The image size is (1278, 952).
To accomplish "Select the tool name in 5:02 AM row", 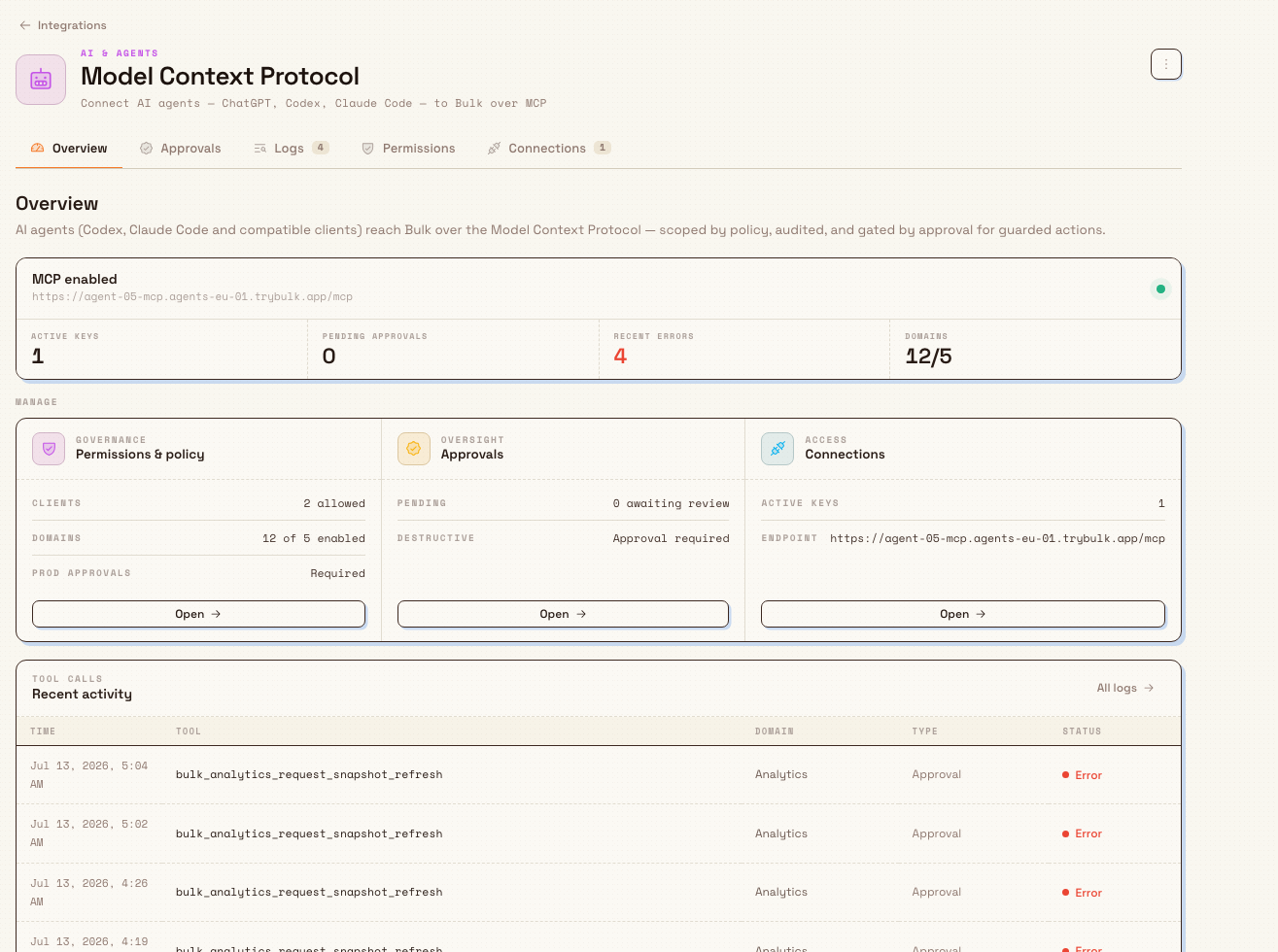I will click(309, 833).
